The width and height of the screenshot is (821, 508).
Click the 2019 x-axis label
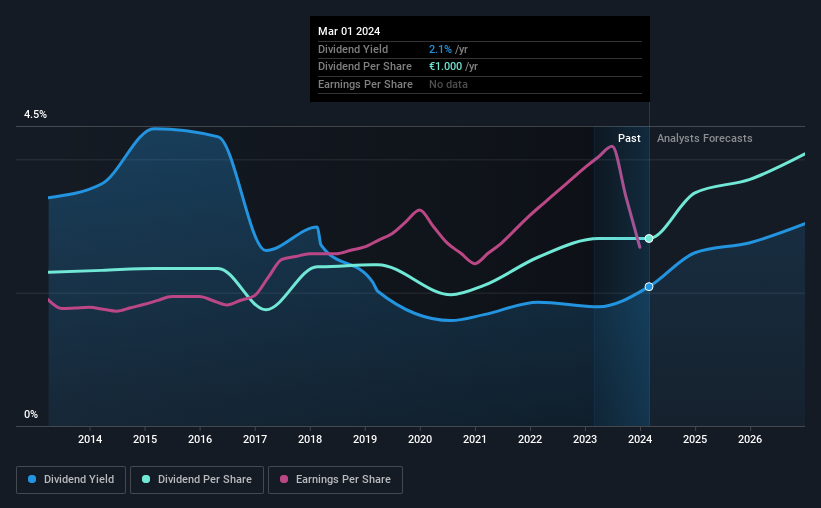click(365, 439)
